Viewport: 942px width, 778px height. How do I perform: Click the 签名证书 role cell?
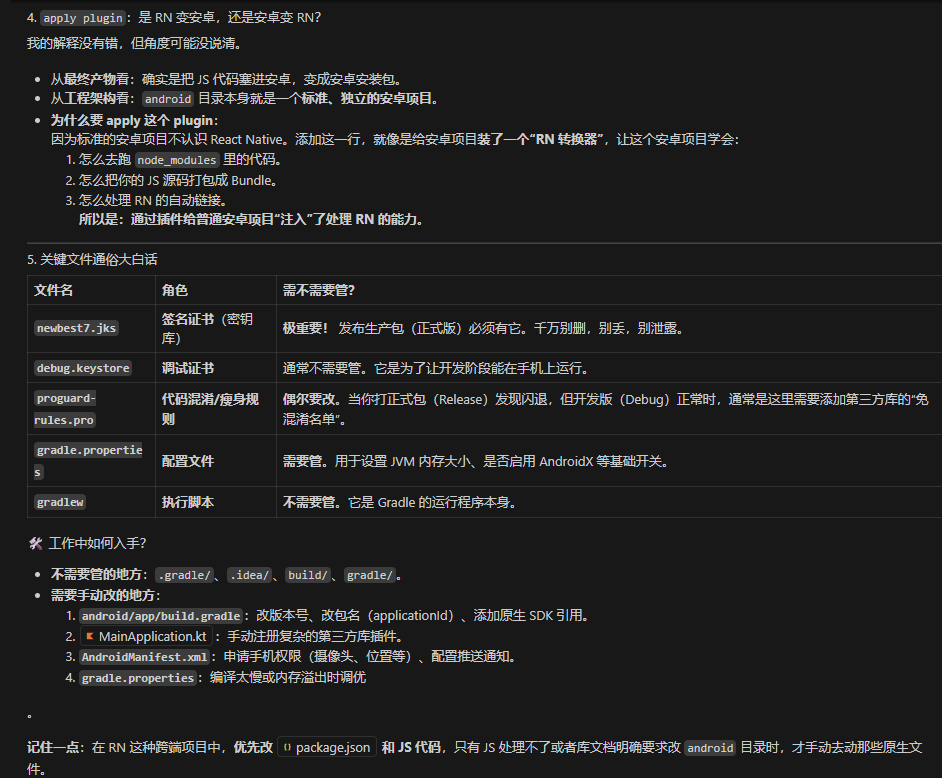click(x=216, y=328)
